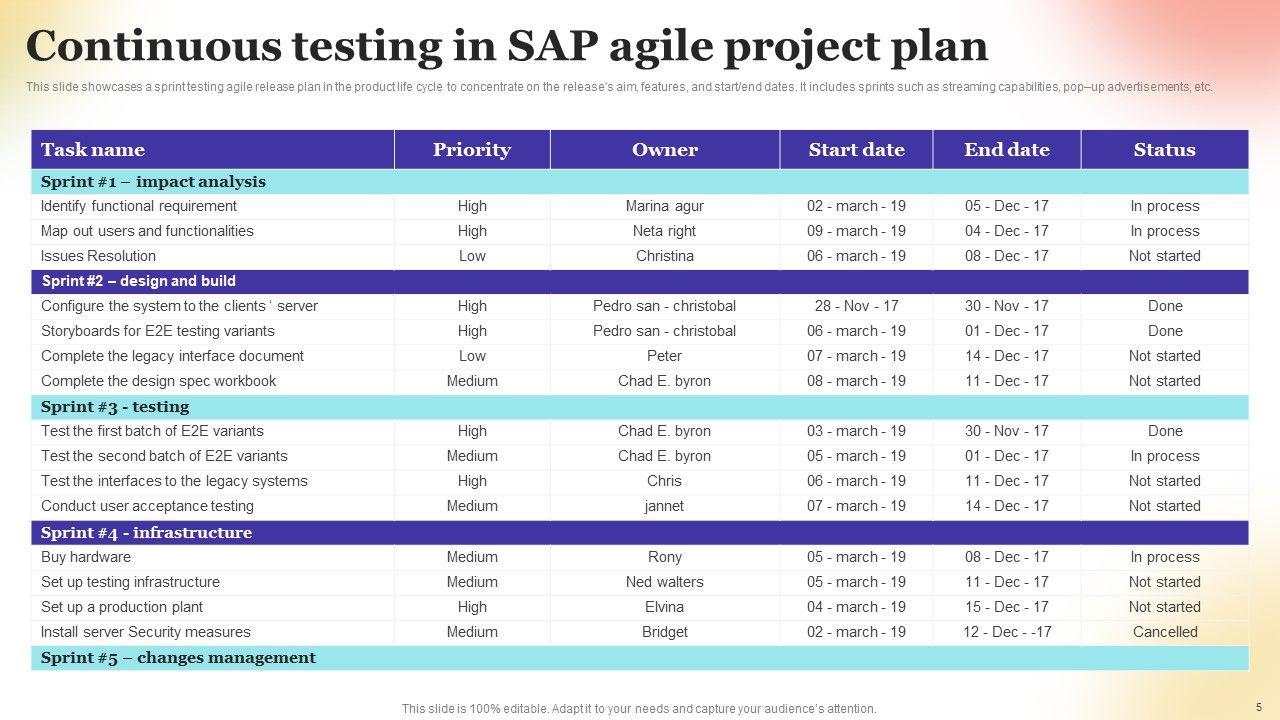1280x720 pixels.
Task: Select the "Priority" column header
Action: click(472, 150)
